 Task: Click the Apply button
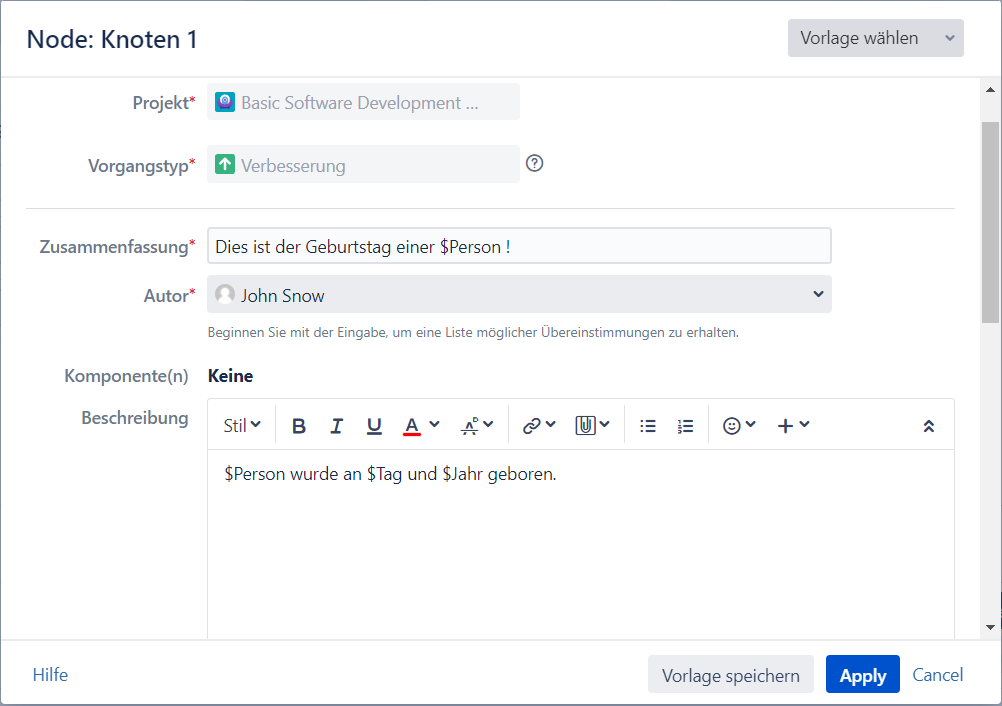[862, 675]
